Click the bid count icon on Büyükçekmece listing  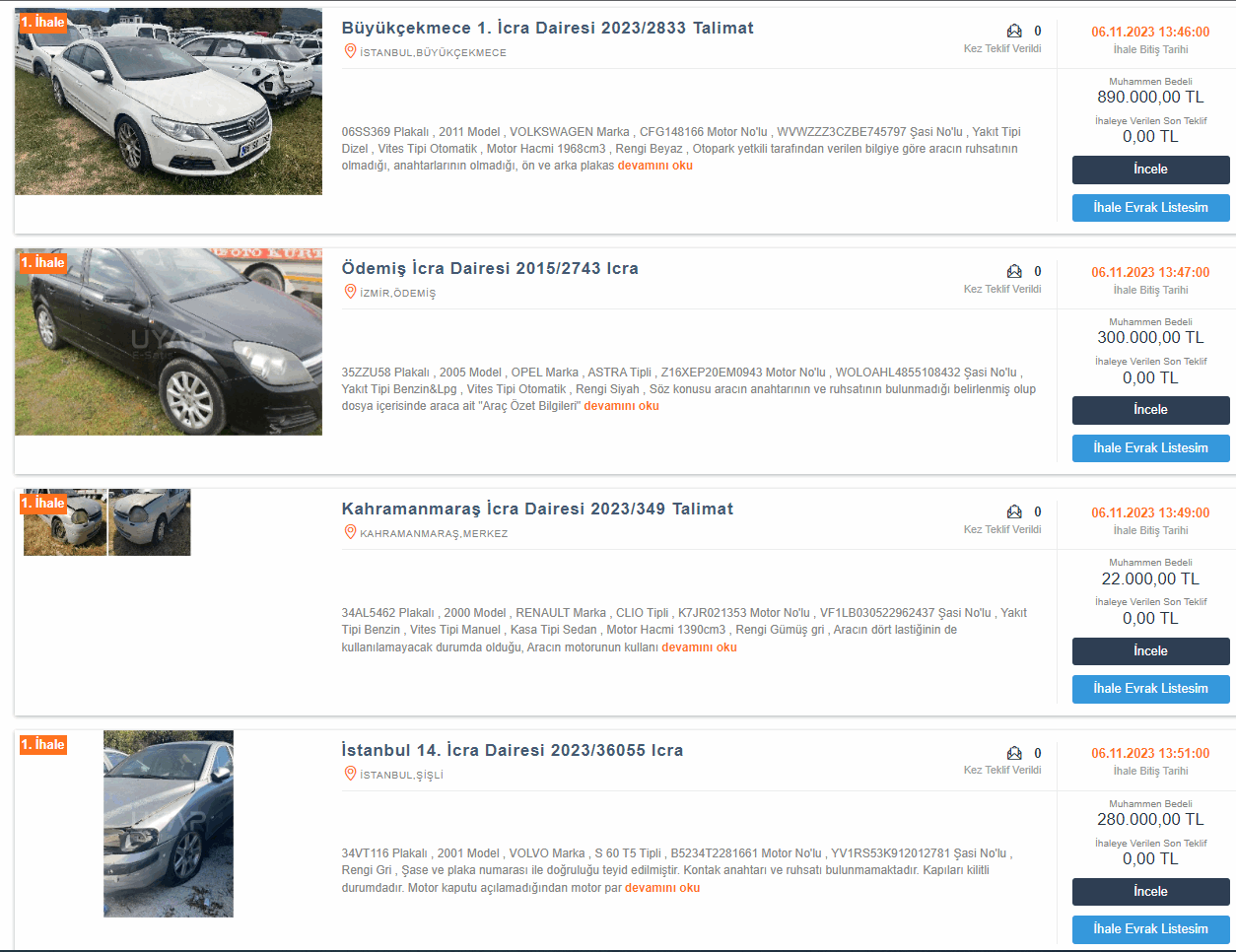[1014, 32]
